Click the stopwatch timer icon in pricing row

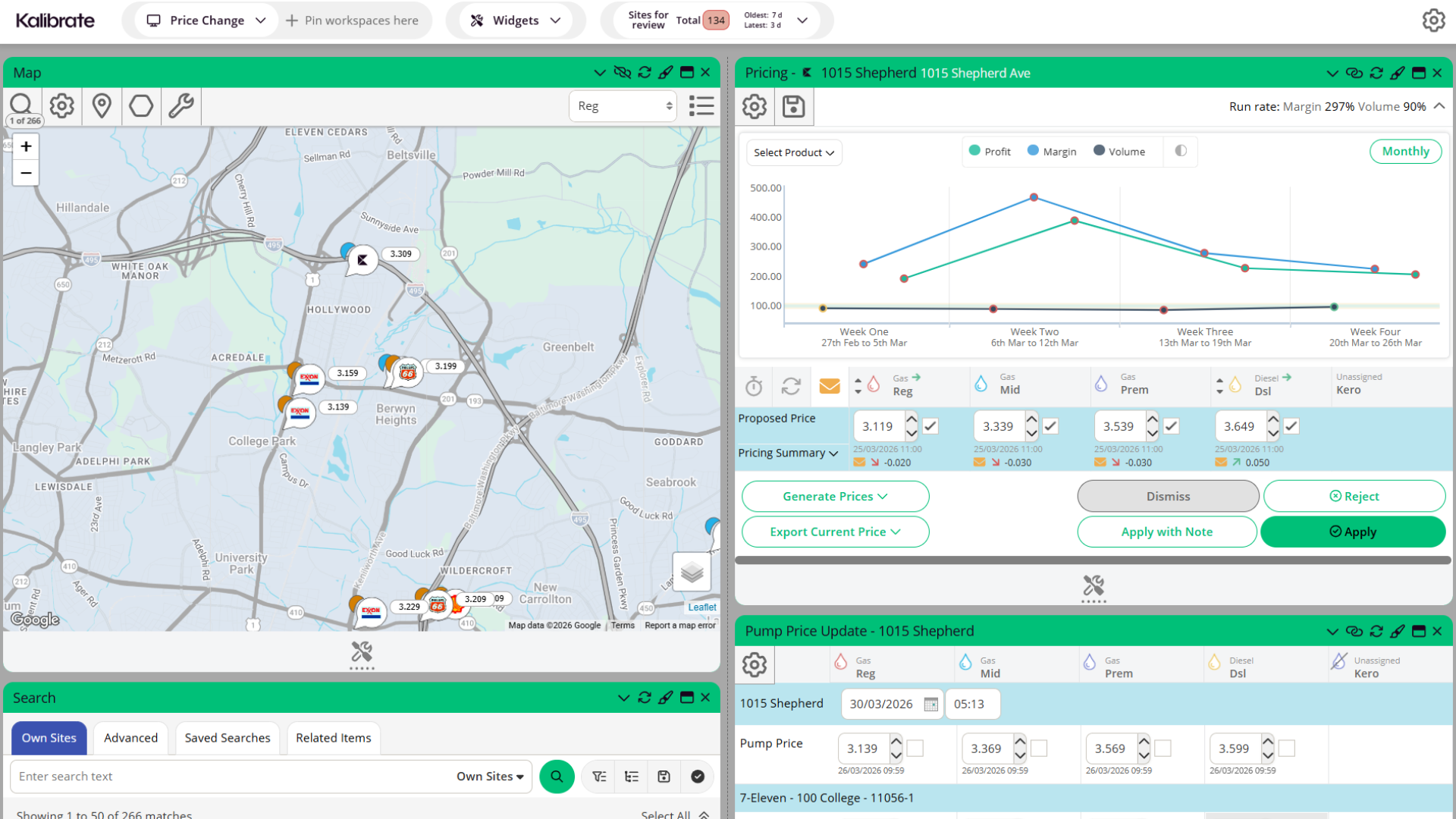coord(754,386)
